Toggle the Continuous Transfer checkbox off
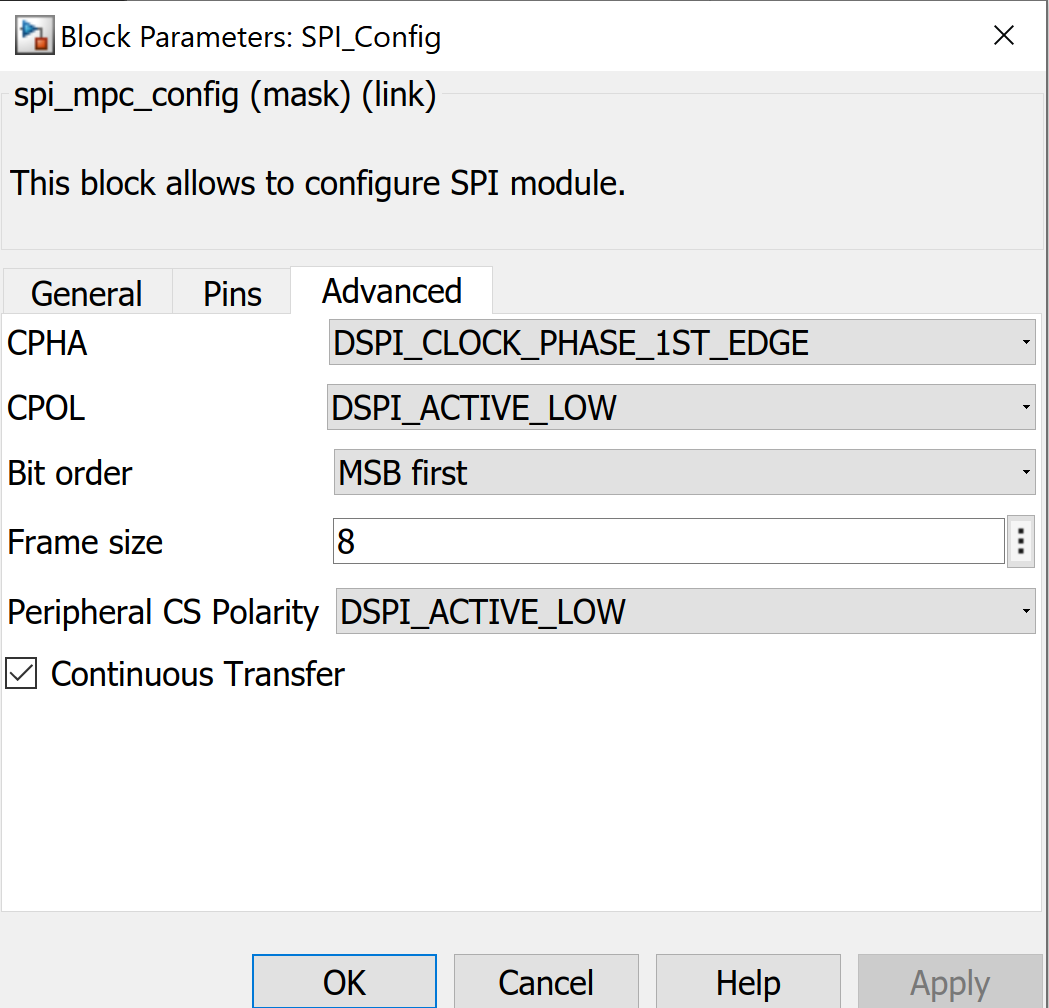Image resolution: width=1049 pixels, height=1008 pixels. coord(21,674)
